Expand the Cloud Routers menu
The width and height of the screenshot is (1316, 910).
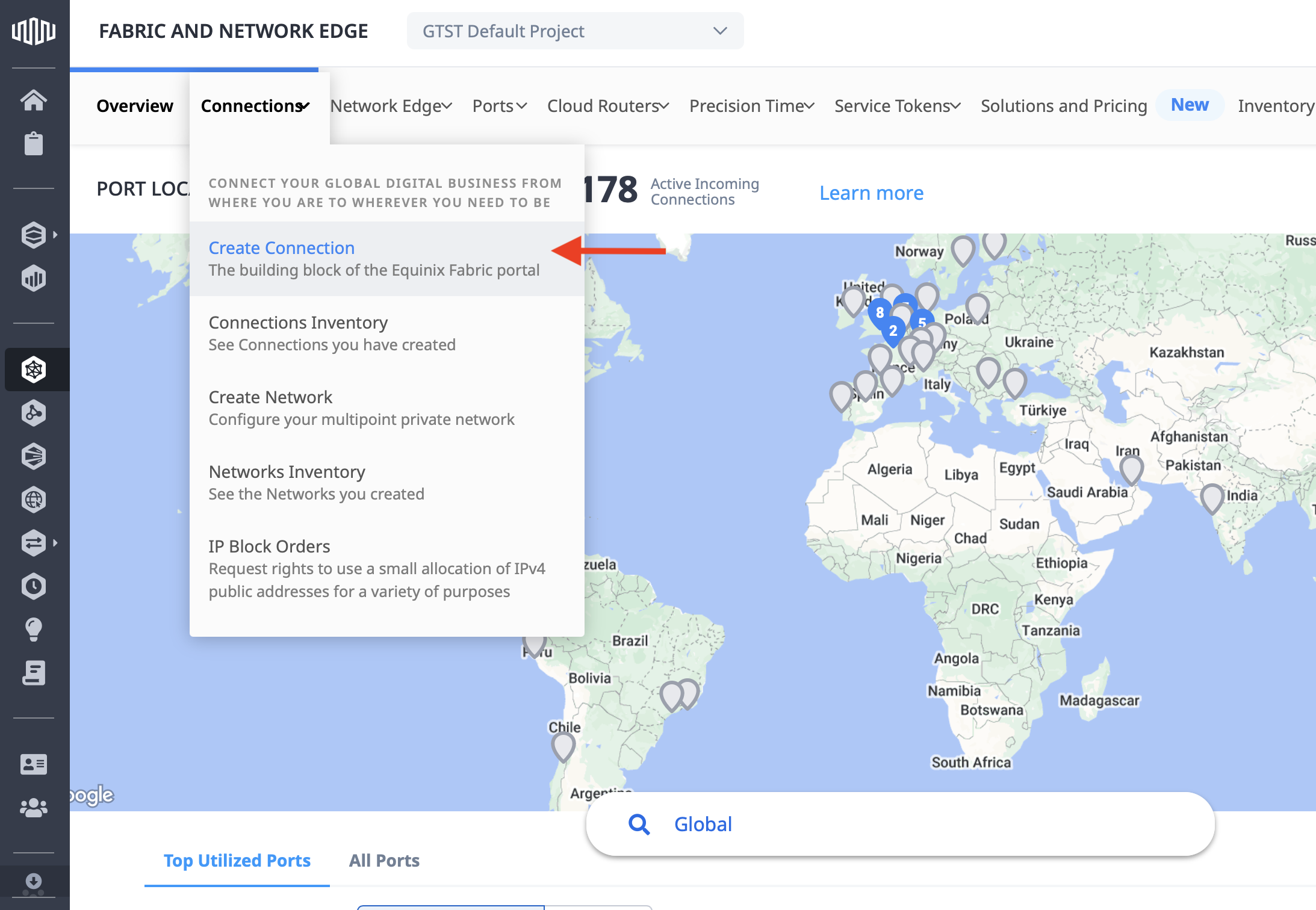pyautogui.click(x=608, y=106)
